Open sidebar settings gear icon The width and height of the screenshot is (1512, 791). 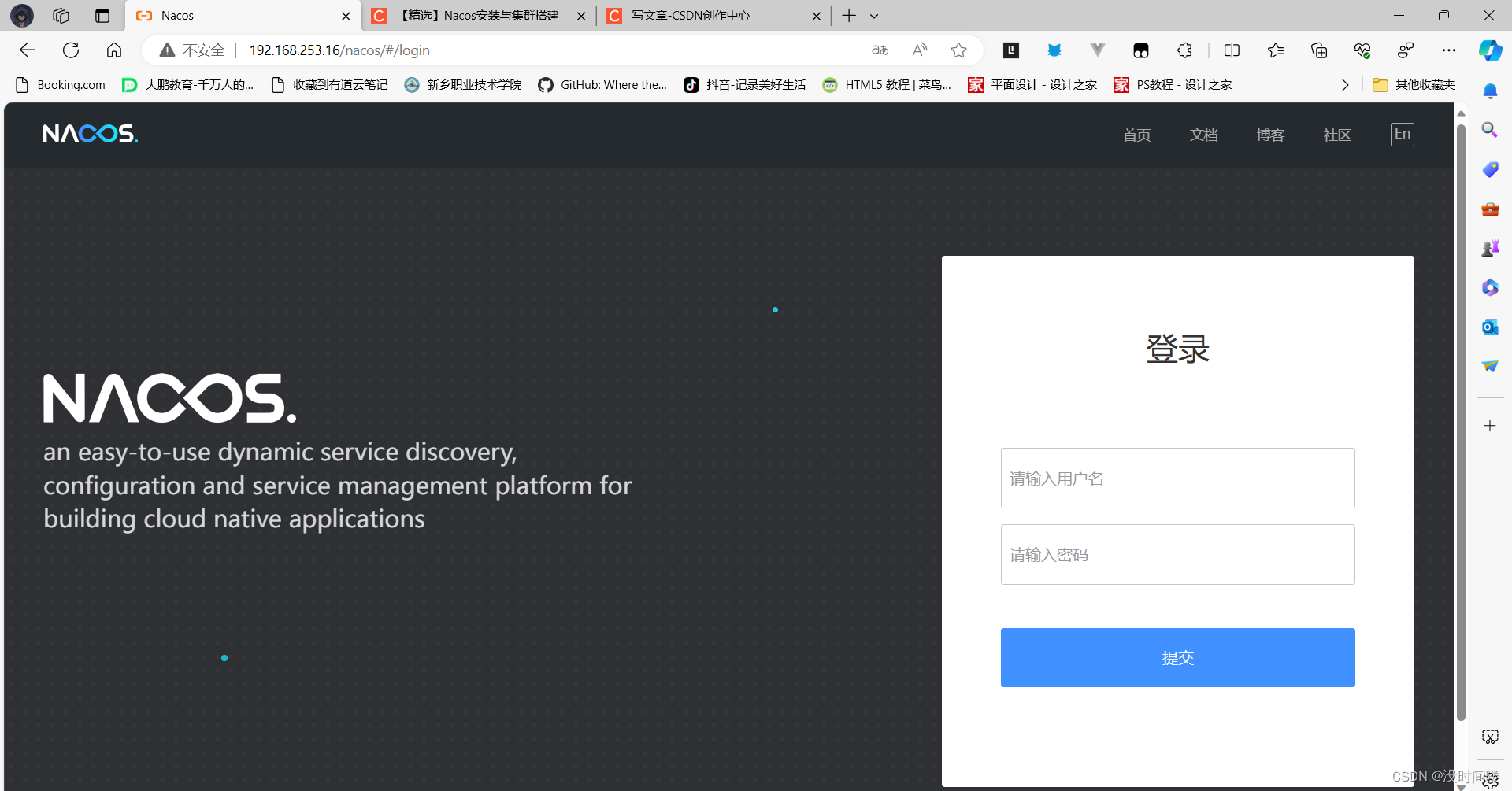[1490, 781]
